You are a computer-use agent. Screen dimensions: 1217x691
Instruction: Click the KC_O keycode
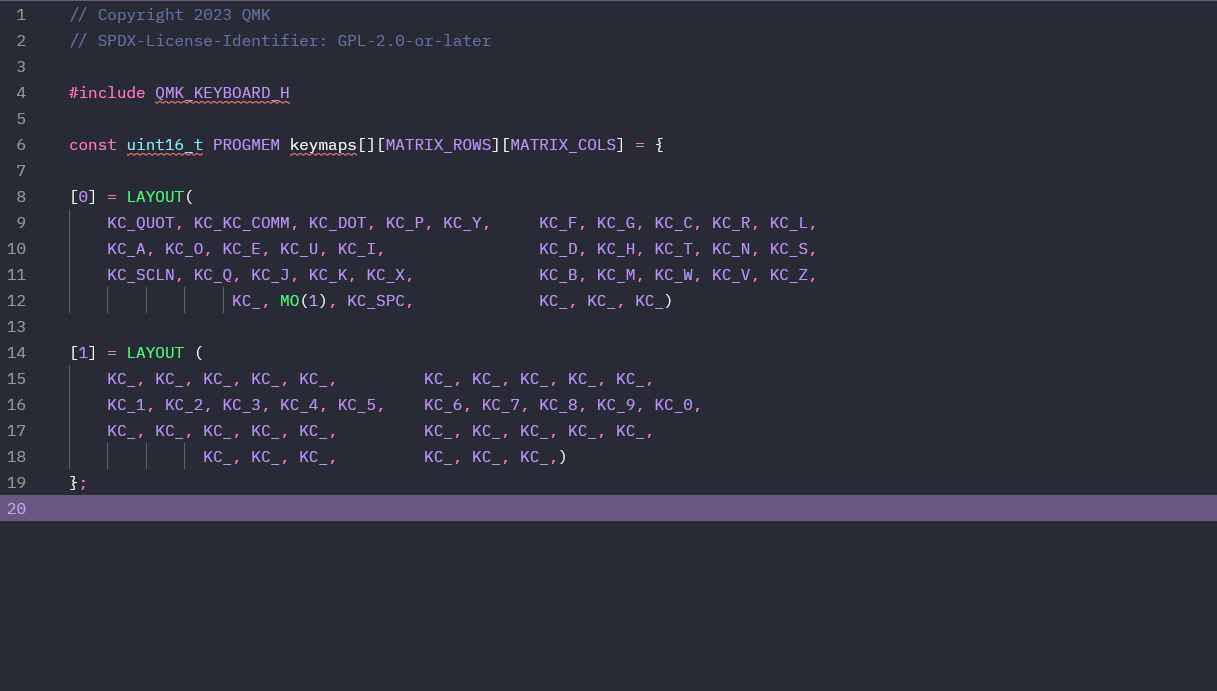click(x=184, y=249)
